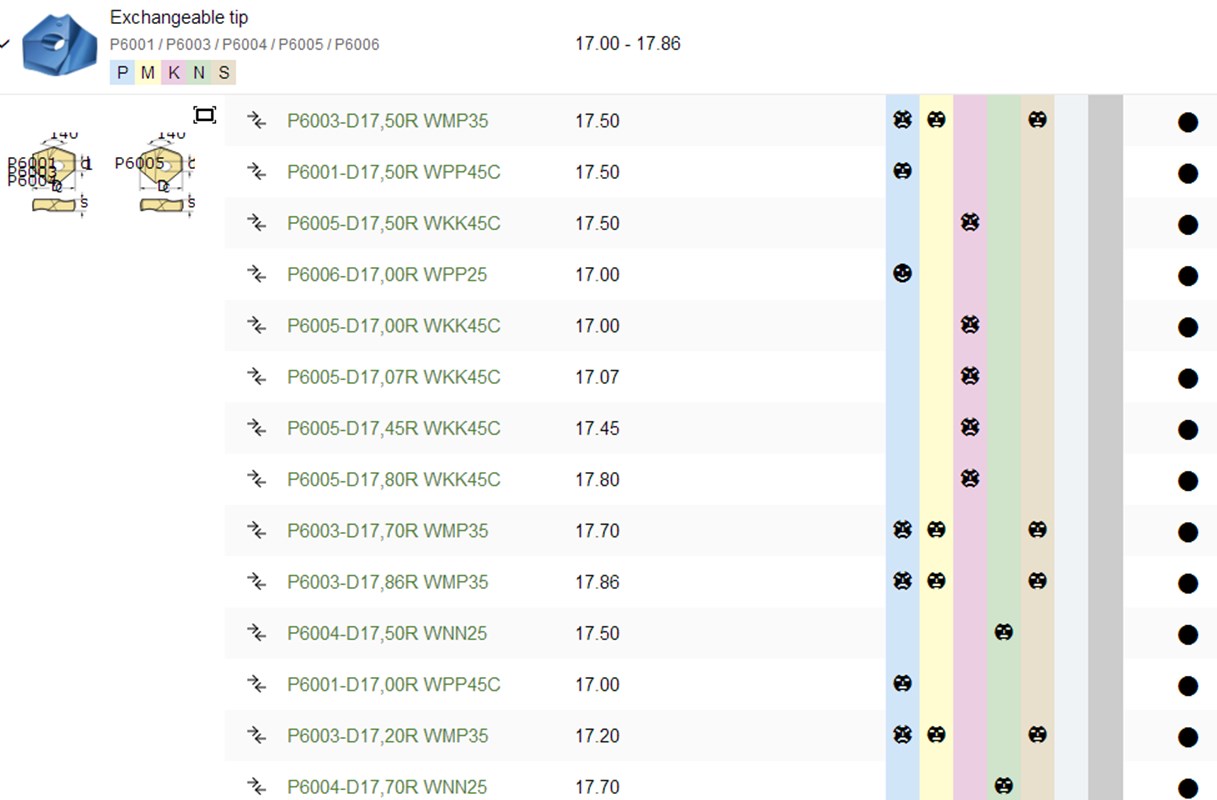Open product P6001-D17,00R WPP45C

[393, 685]
